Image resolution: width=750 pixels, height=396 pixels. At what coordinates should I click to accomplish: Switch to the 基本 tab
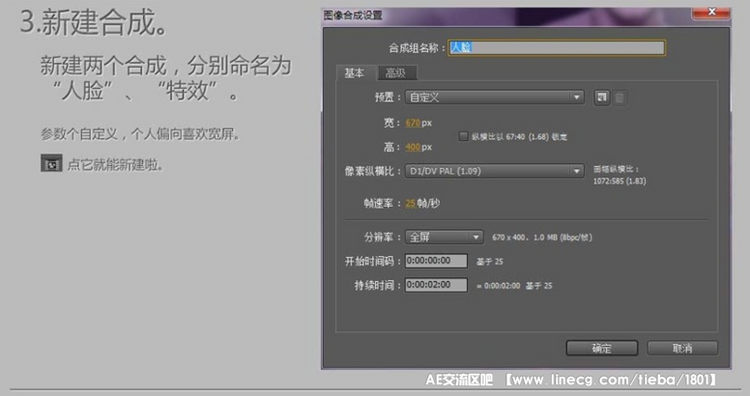(355, 73)
